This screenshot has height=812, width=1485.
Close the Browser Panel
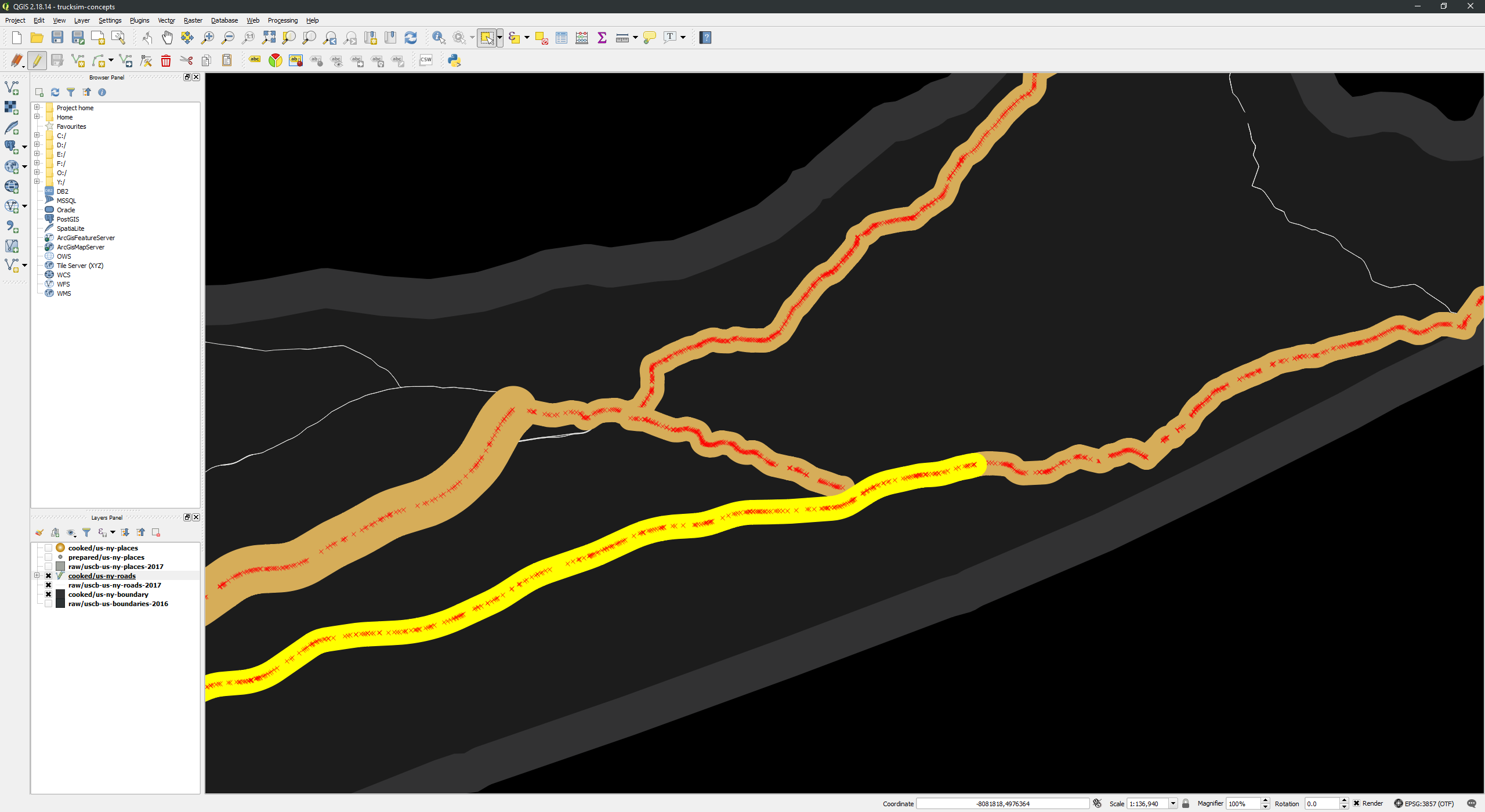pyautogui.click(x=196, y=77)
